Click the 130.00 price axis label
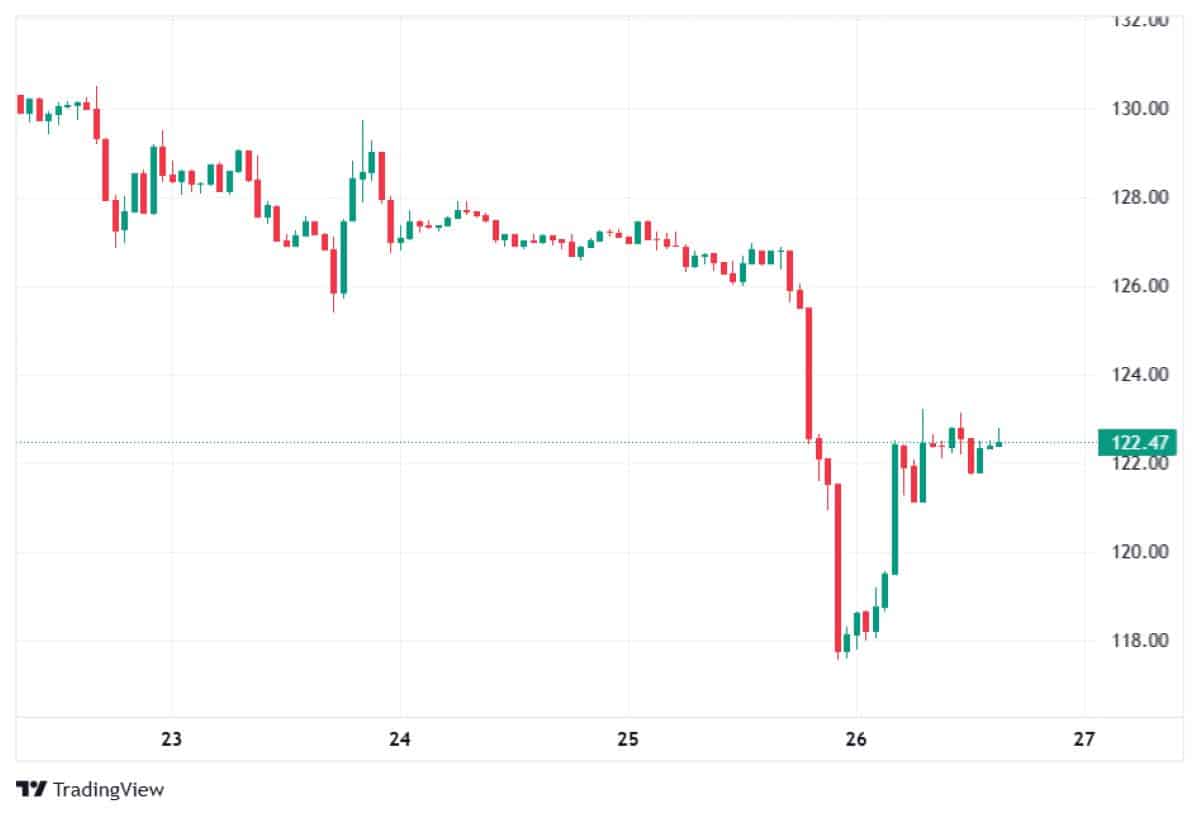The image size is (1200, 817). pyautogui.click(x=1141, y=109)
